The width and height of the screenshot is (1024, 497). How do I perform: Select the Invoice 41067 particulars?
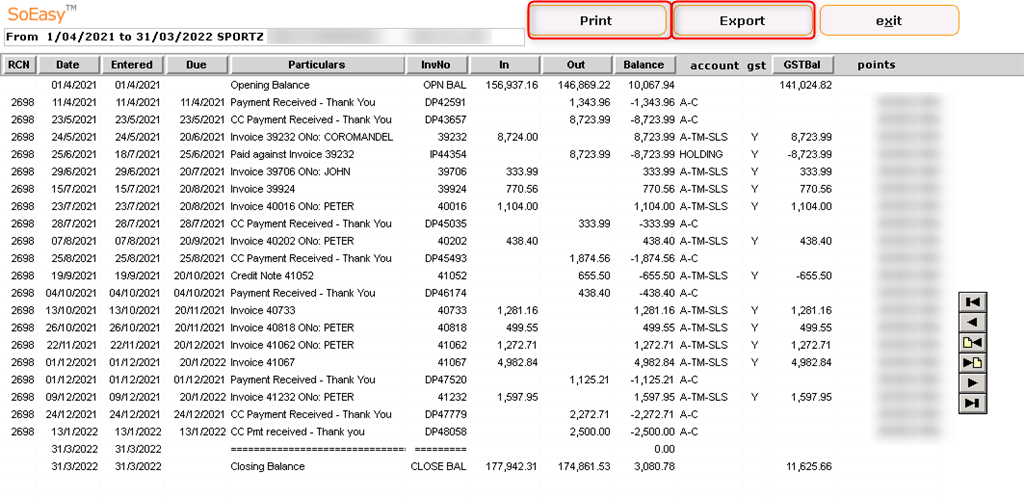point(263,362)
